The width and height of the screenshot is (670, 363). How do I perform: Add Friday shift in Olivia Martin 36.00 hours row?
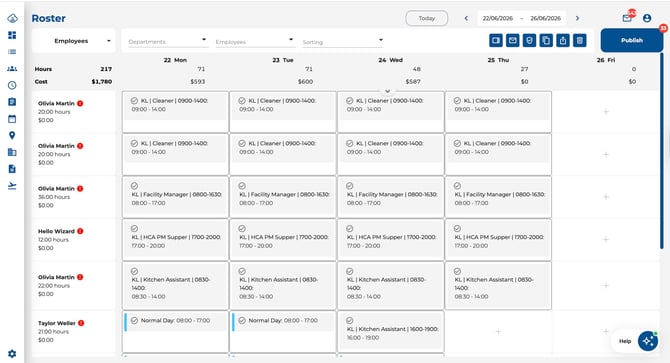coord(606,197)
